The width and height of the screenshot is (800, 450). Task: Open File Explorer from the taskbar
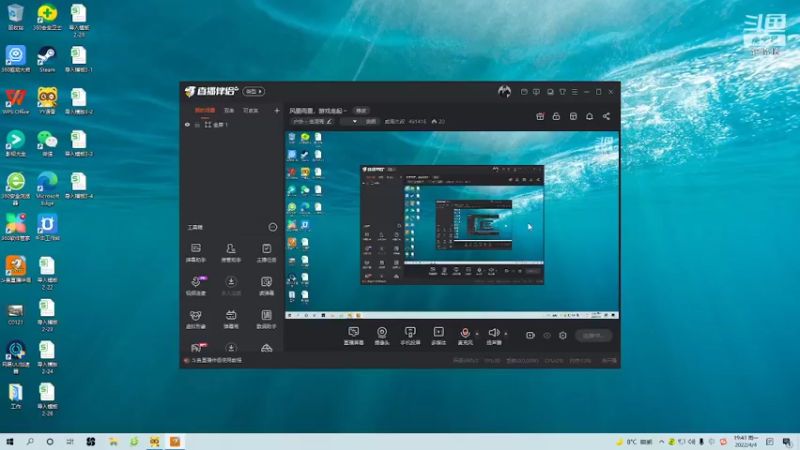113,441
